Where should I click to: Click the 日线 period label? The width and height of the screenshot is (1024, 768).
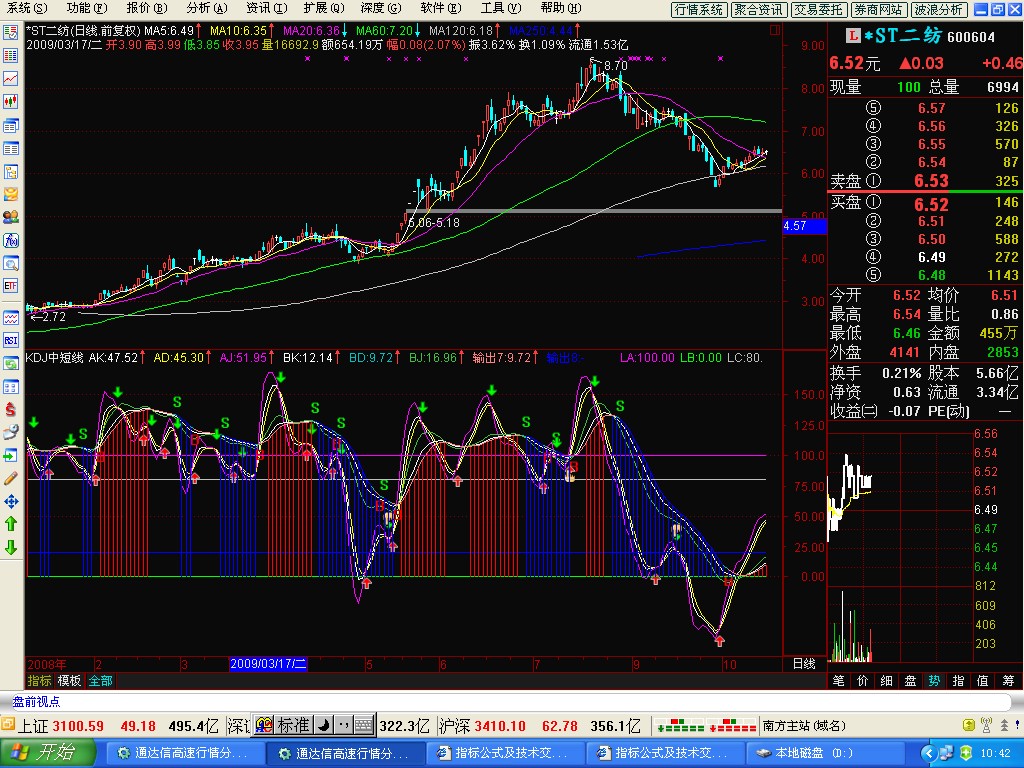(804, 664)
